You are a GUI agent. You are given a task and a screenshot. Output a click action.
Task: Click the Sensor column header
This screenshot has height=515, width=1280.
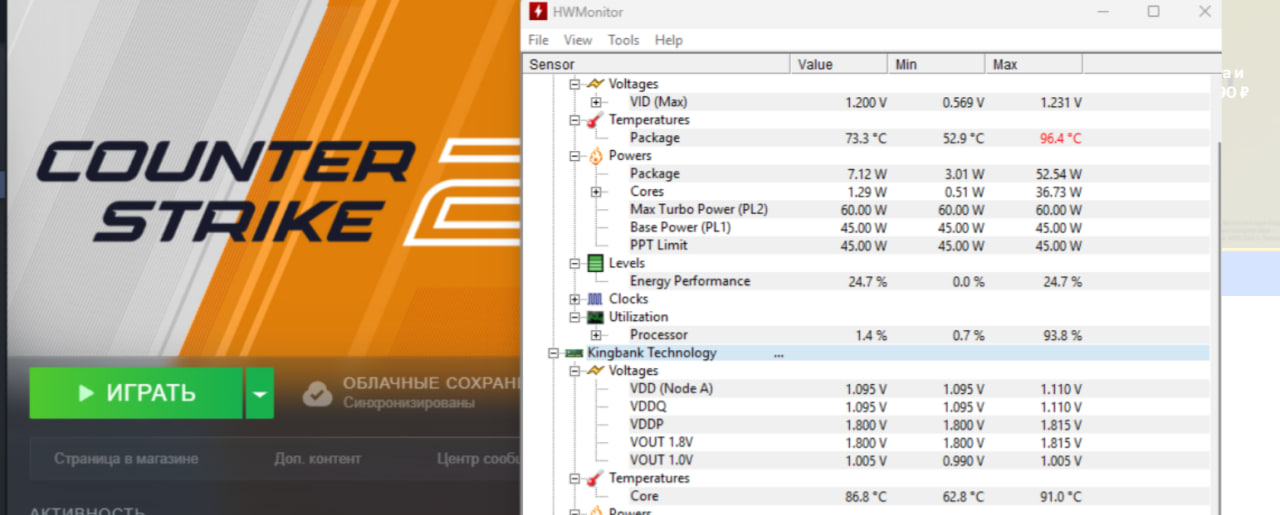pyautogui.click(x=657, y=64)
